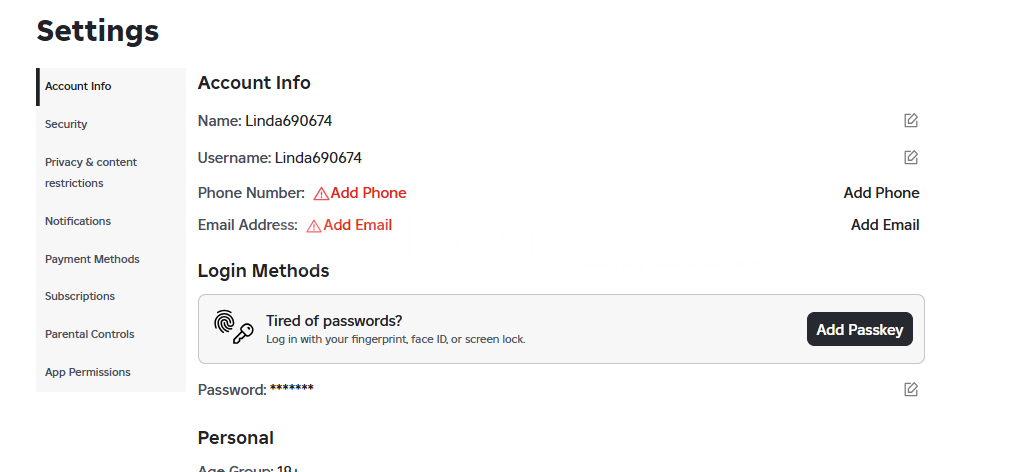Image resolution: width=1035 pixels, height=472 pixels.
Task: Click the Tired of passwords? heading
Action: tap(334, 321)
